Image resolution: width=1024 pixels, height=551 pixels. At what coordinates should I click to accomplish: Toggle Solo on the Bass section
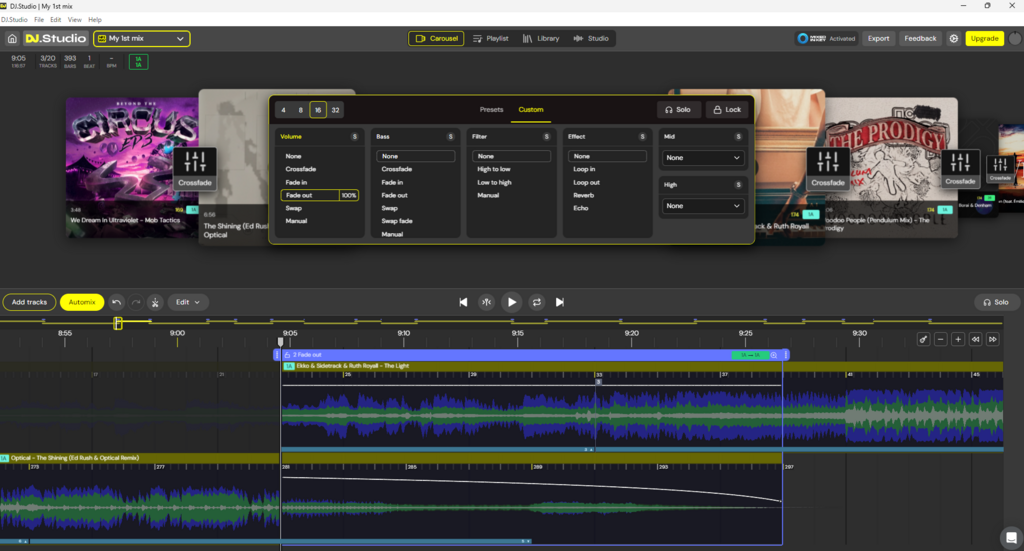point(451,136)
